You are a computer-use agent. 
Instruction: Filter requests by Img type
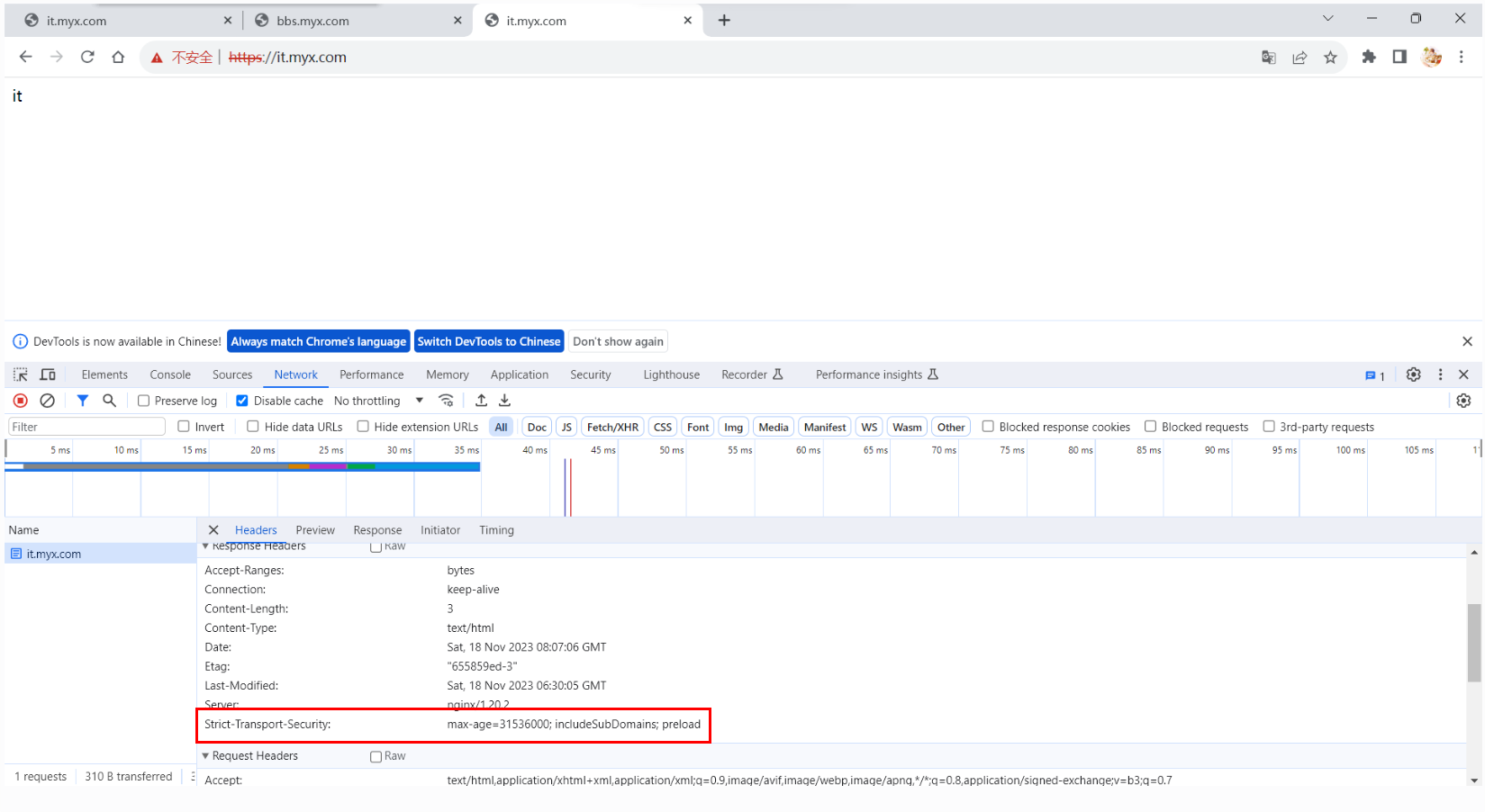click(x=734, y=427)
